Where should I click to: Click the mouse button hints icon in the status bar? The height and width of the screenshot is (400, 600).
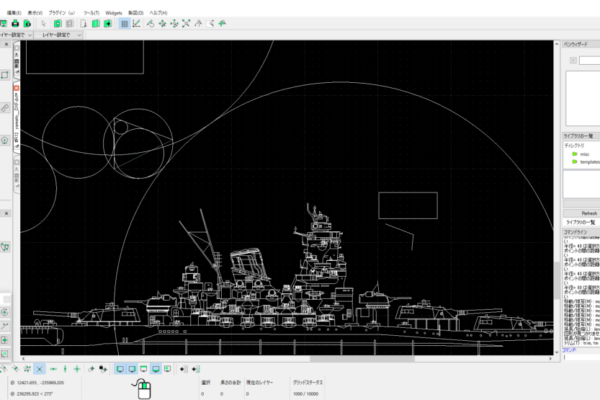[143, 389]
